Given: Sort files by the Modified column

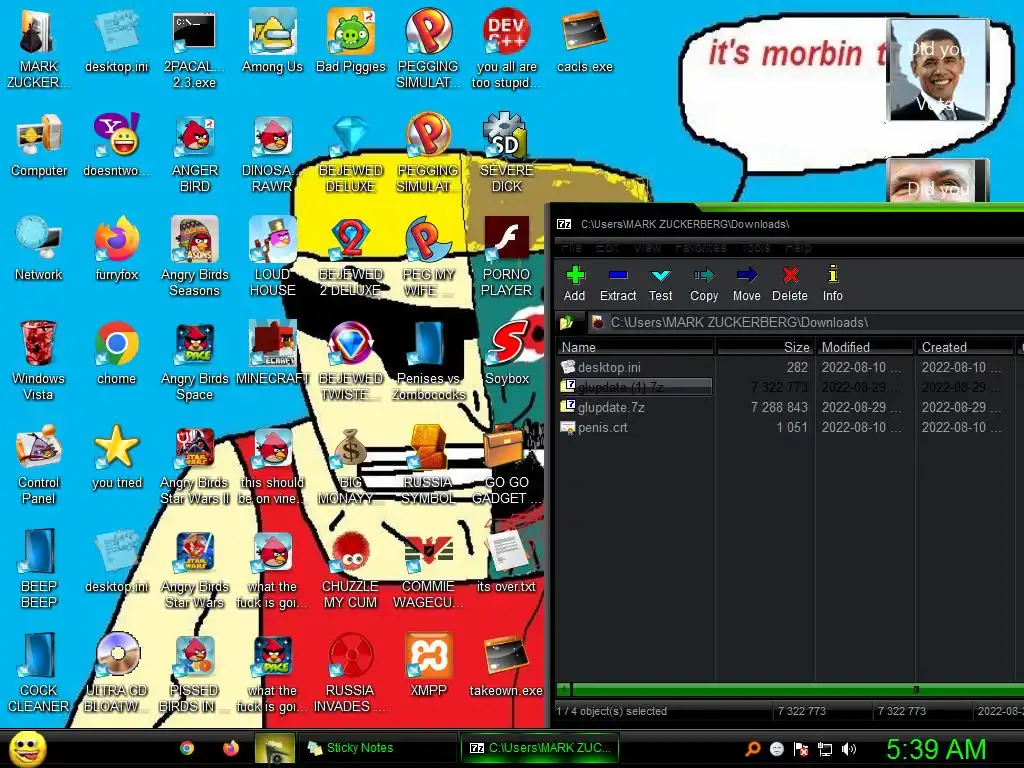Looking at the screenshot, I should (x=865, y=347).
